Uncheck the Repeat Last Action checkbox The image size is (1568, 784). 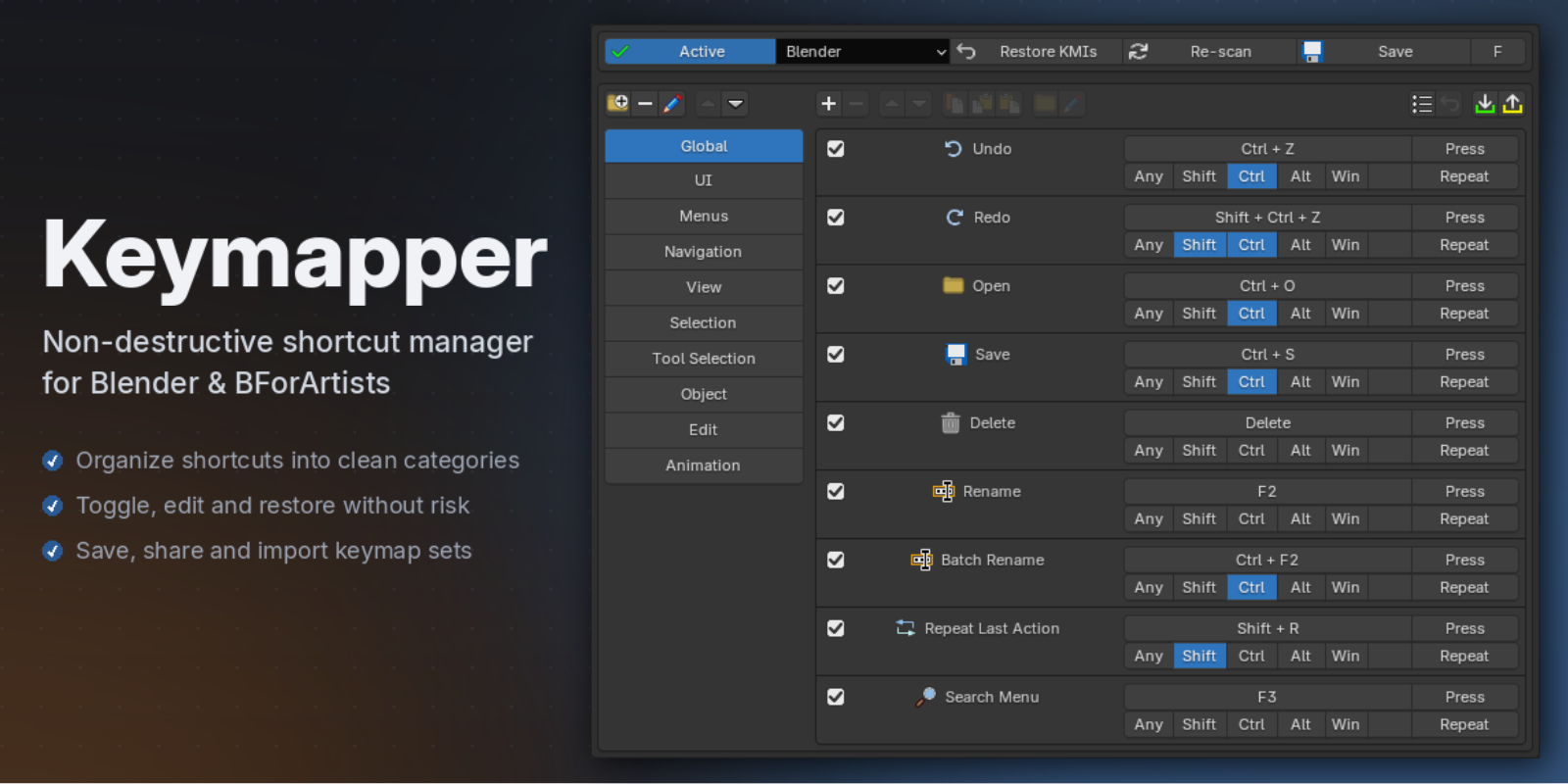(x=836, y=629)
